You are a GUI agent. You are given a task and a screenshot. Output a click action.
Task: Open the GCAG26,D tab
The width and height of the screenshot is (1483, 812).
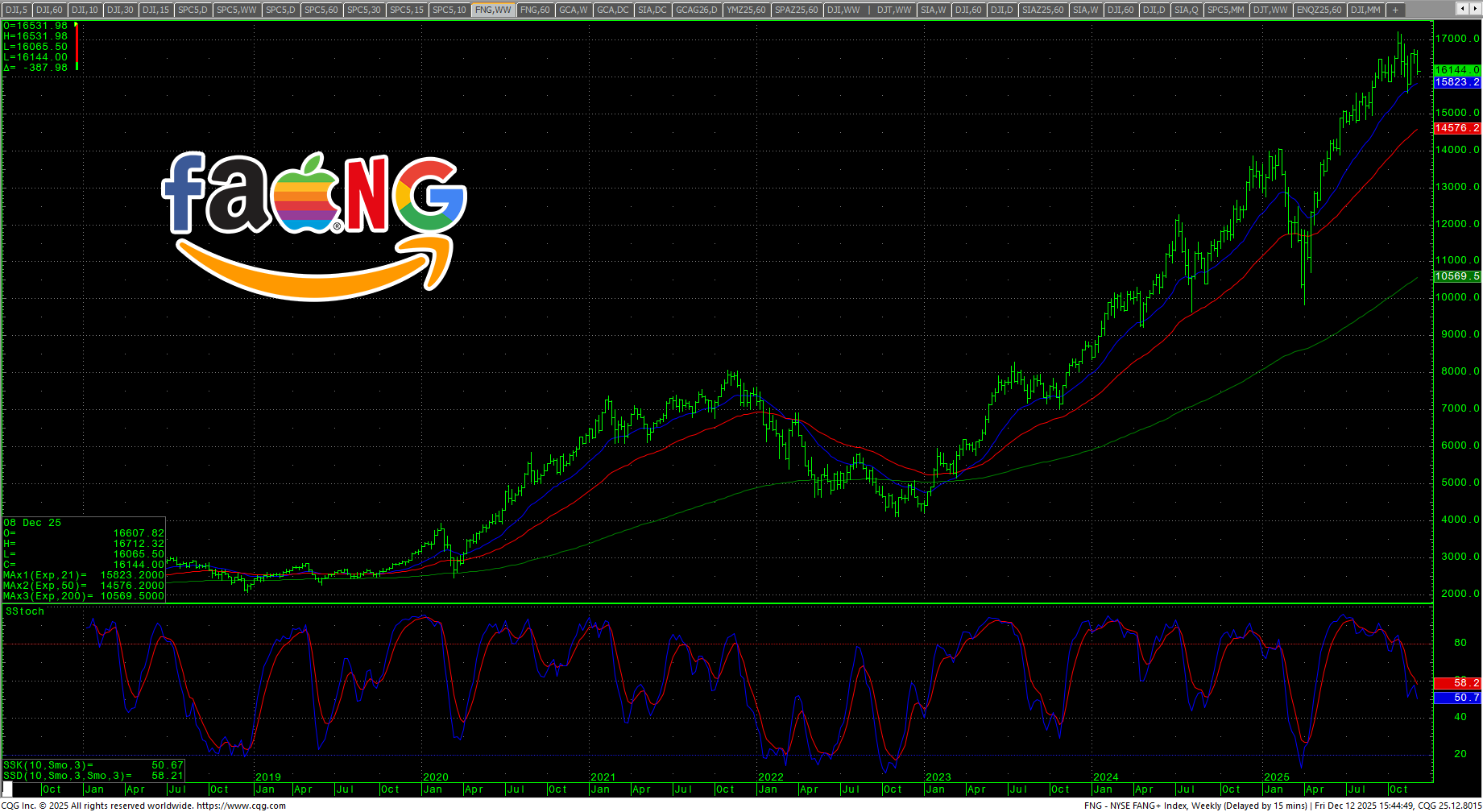tap(696, 10)
